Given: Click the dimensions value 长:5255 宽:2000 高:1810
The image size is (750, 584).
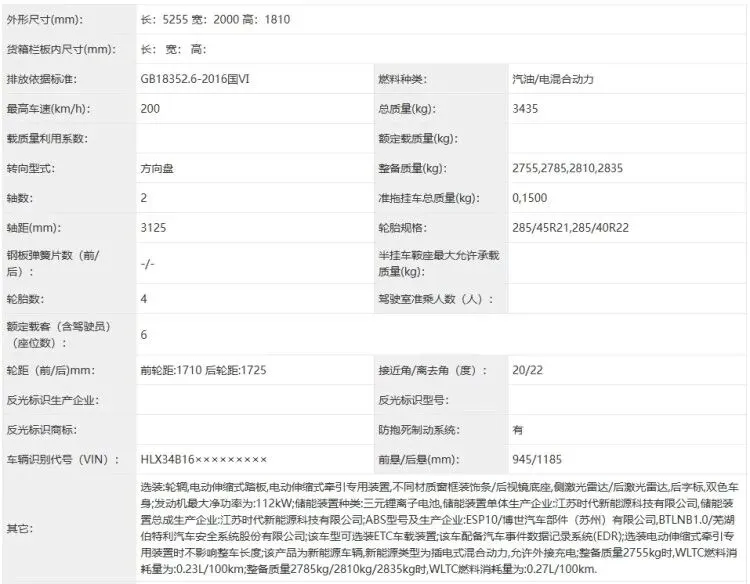Looking at the screenshot, I should (x=215, y=20).
